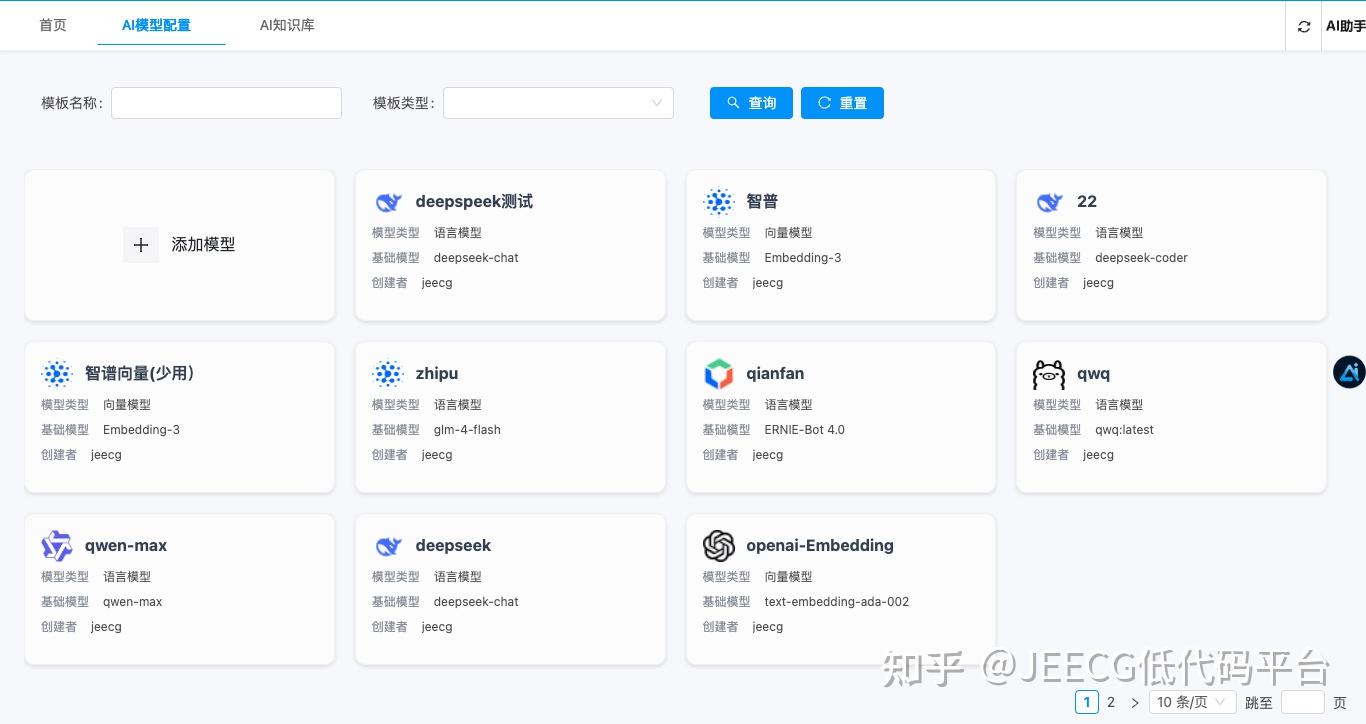Open the 智普 model card title
The width and height of the screenshot is (1366, 724).
click(x=762, y=202)
